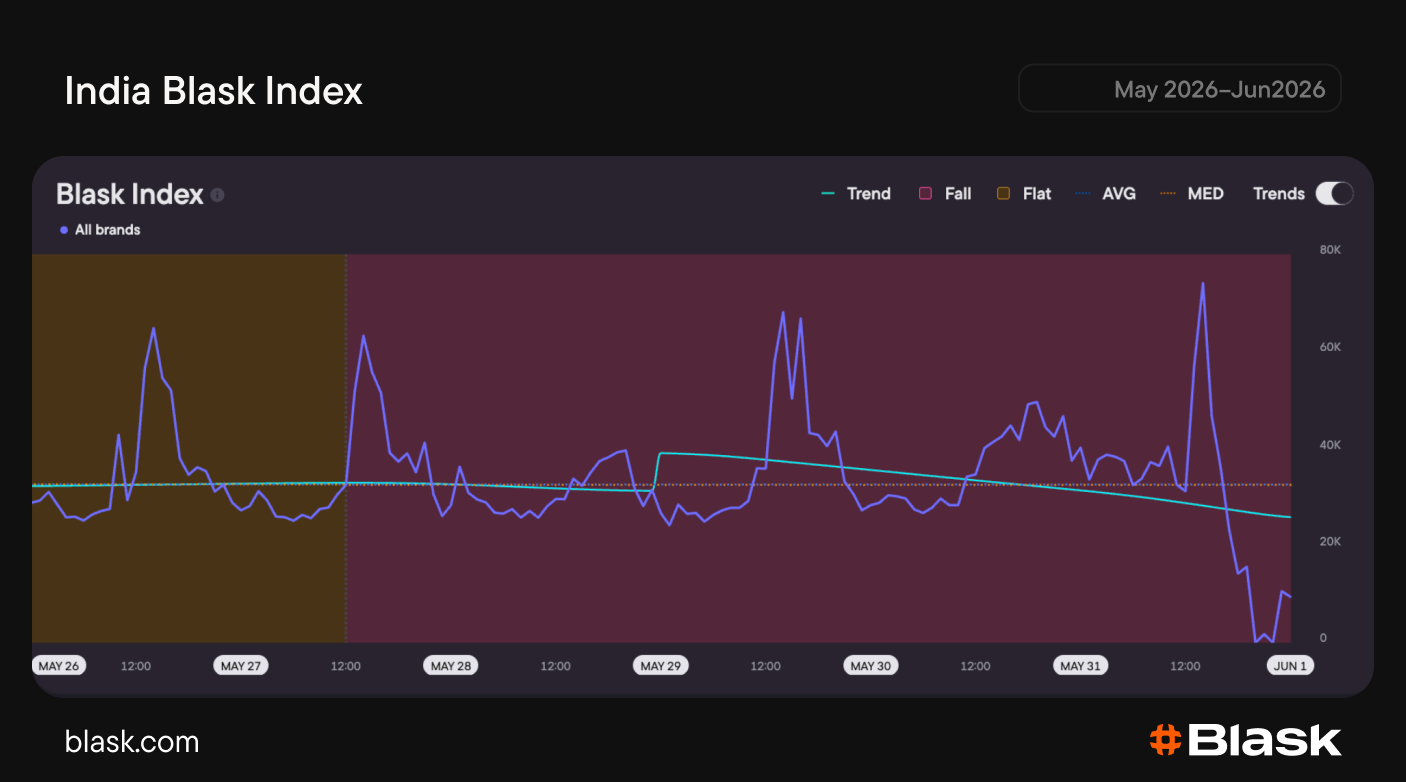The width and height of the screenshot is (1406, 782).
Task: Select the MAY 31 date marker
Action: point(1081,666)
